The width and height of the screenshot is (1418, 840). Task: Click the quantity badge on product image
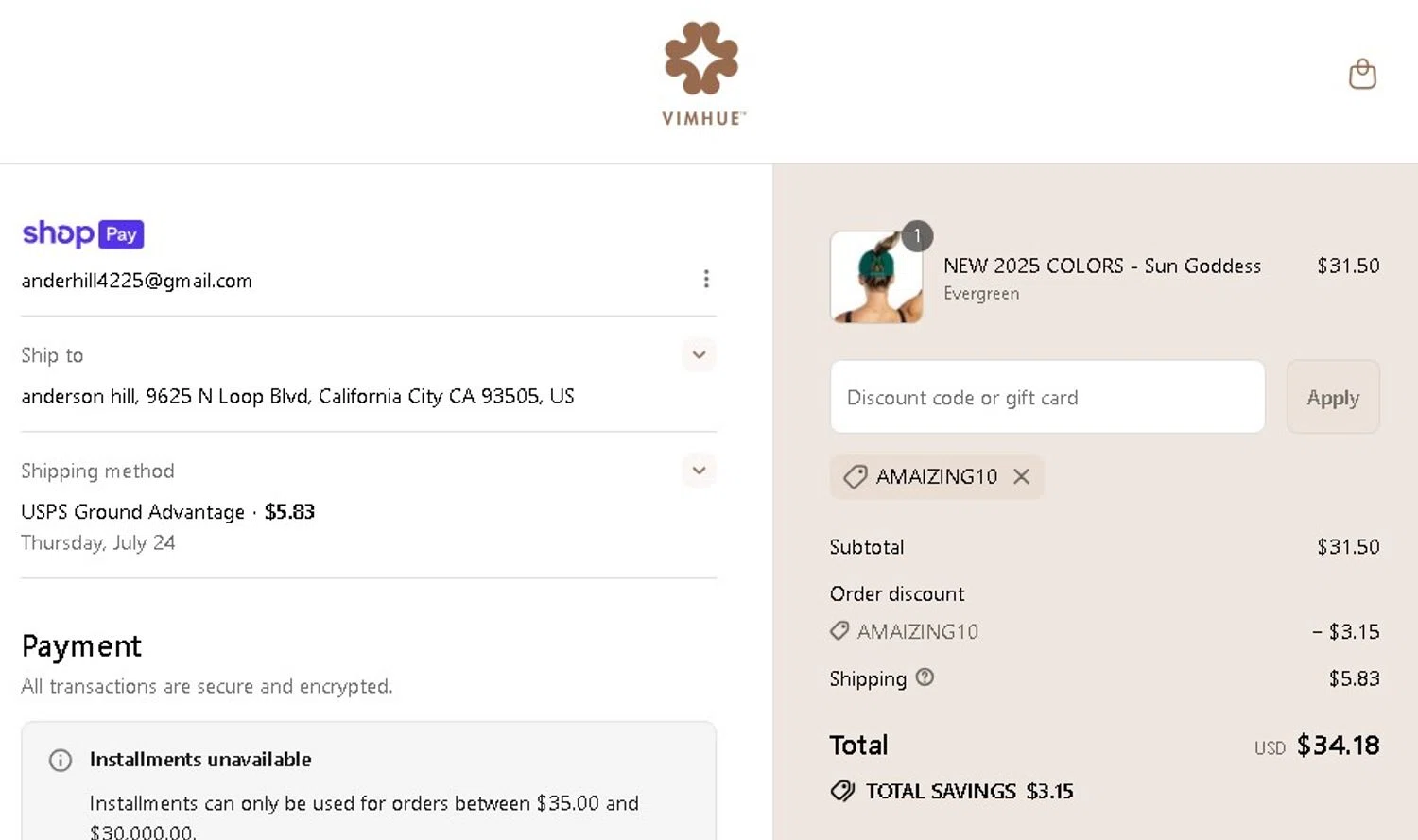click(917, 236)
